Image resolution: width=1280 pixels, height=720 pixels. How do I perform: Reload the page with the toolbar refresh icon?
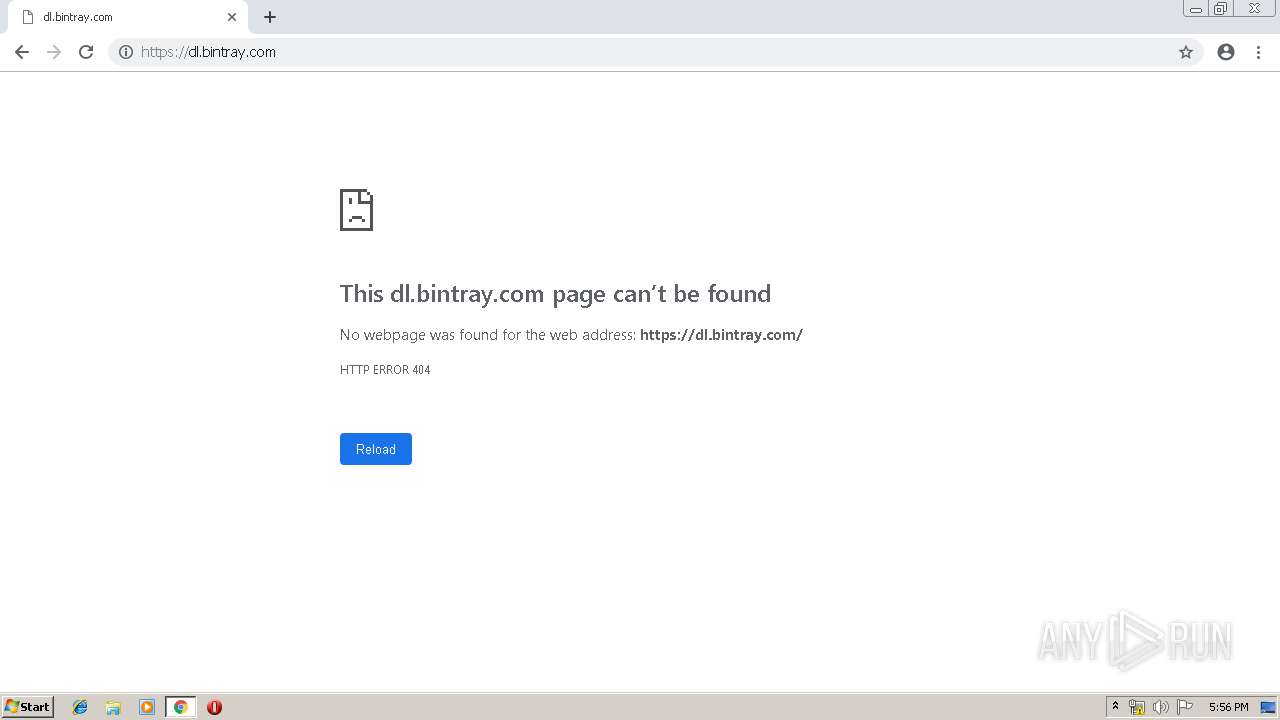pyautogui.click(x=86, y=52)
